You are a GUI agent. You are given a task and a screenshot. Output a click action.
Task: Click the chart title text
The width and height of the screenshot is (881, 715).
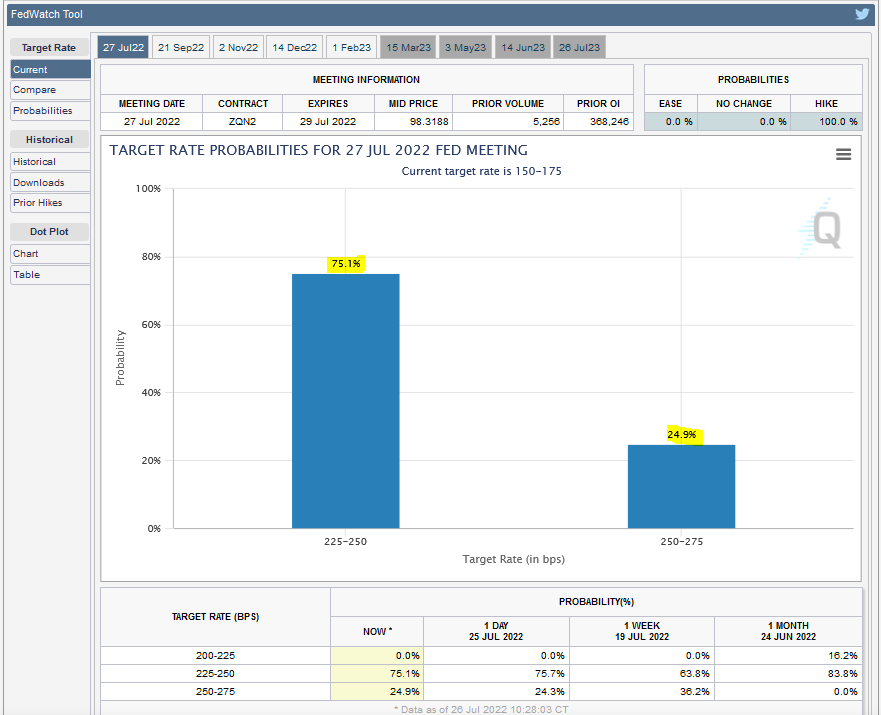(x=319, y=150)
